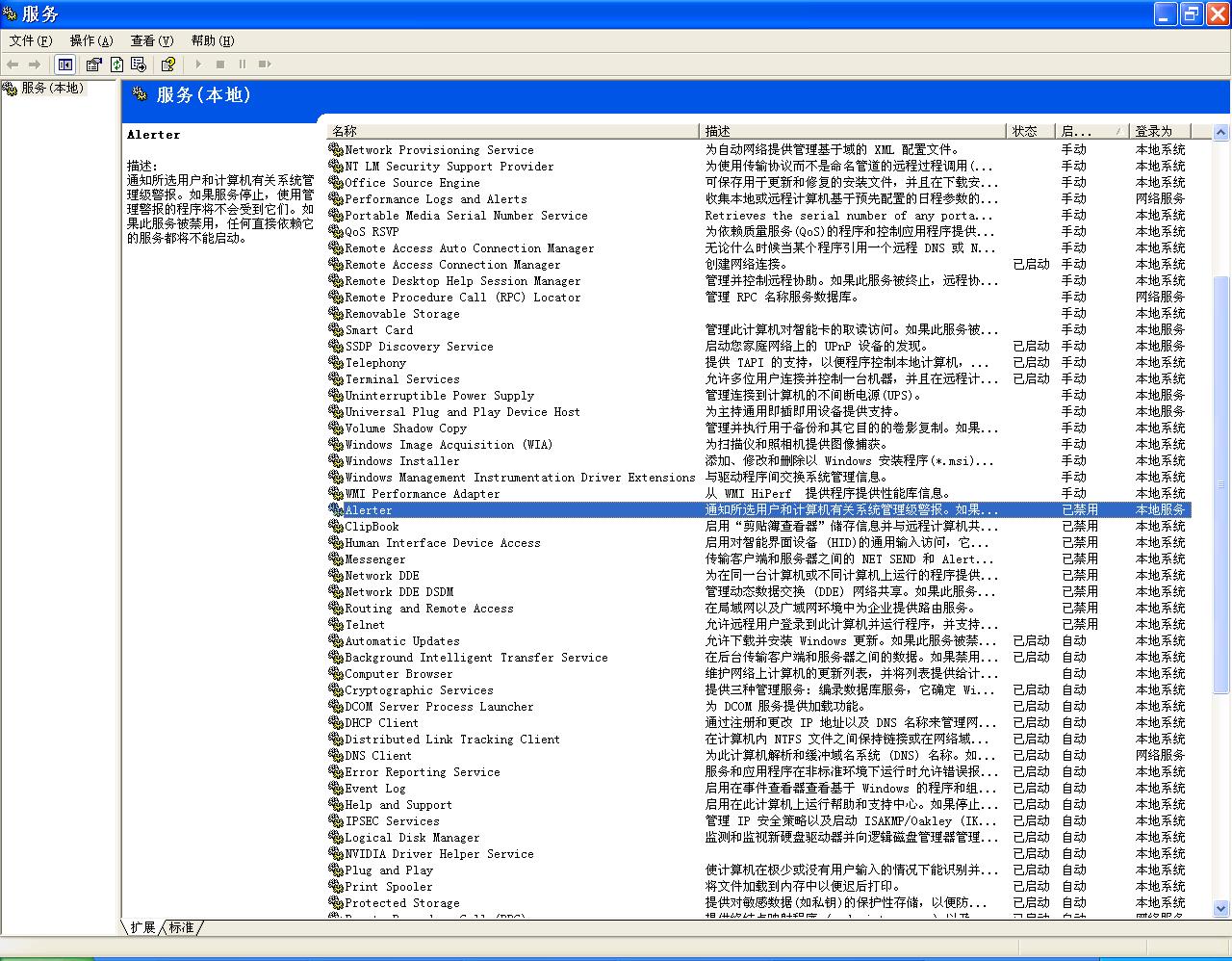
Task: Open the 文件(F) menu
Action: (x=31, y=40)
